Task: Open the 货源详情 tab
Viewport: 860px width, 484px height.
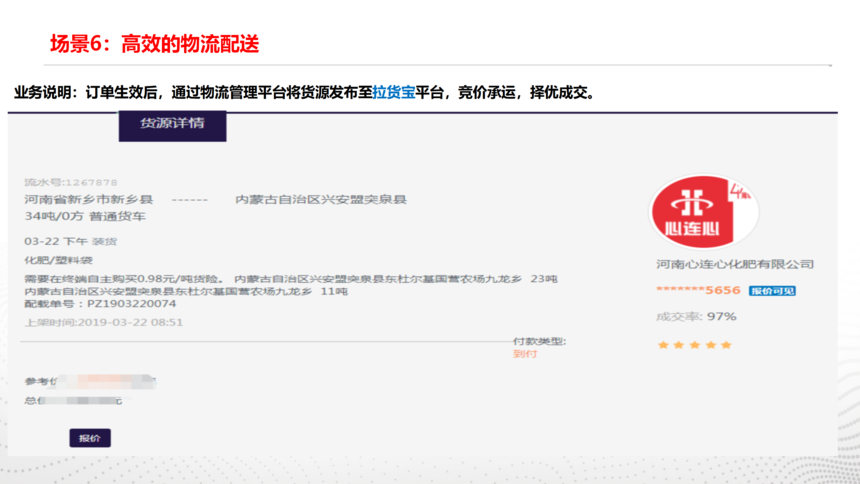Action: pyautogui.click(x=172, y=124)
